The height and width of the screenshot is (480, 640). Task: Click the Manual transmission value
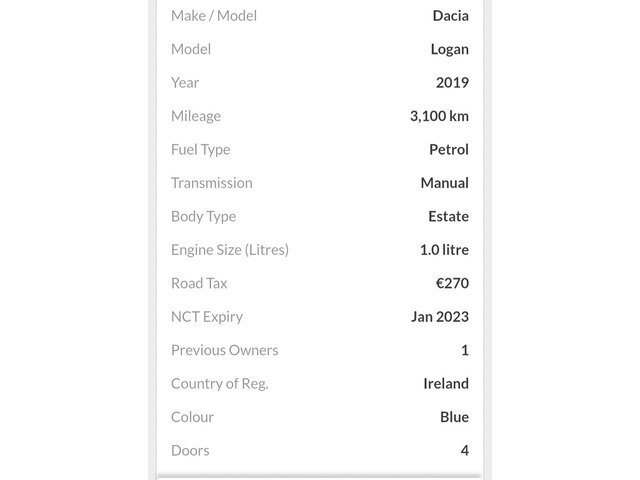click(444, 183)
